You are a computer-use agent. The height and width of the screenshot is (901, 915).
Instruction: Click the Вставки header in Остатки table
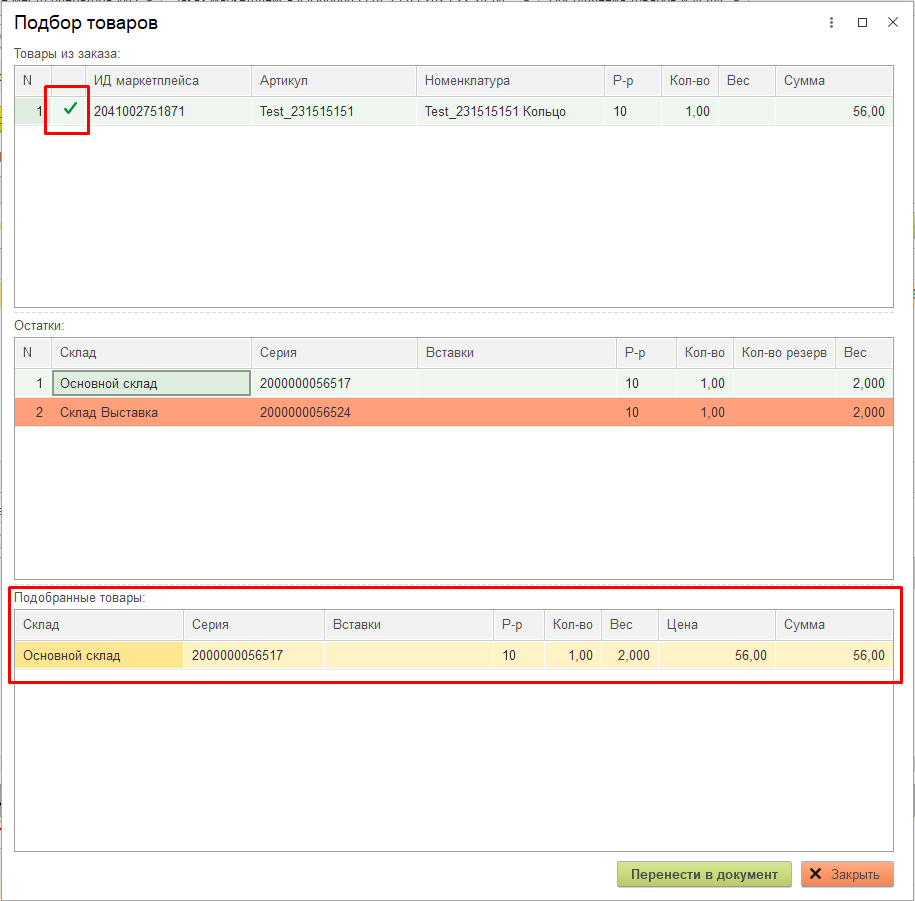pos(516,352)
